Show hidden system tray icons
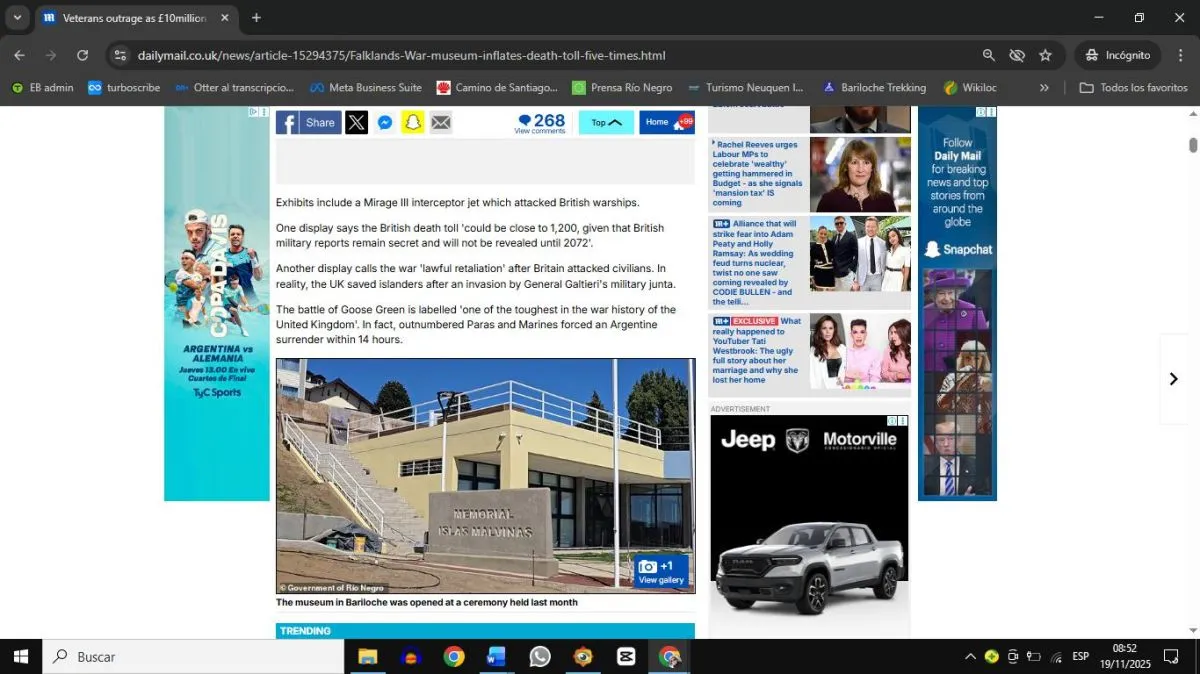Screen dimensions: 1200x674 pos(969,657)
